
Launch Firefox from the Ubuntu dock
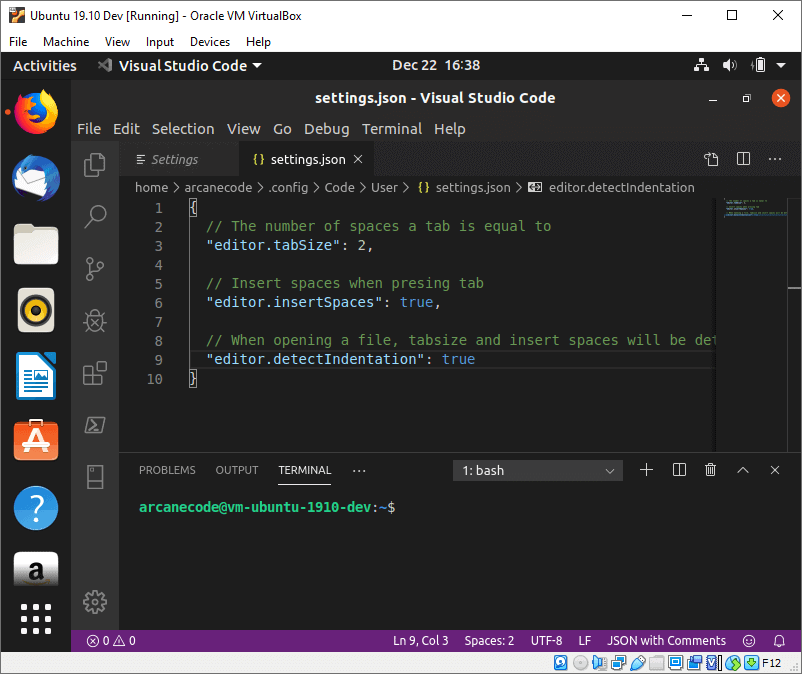[36, 112]
